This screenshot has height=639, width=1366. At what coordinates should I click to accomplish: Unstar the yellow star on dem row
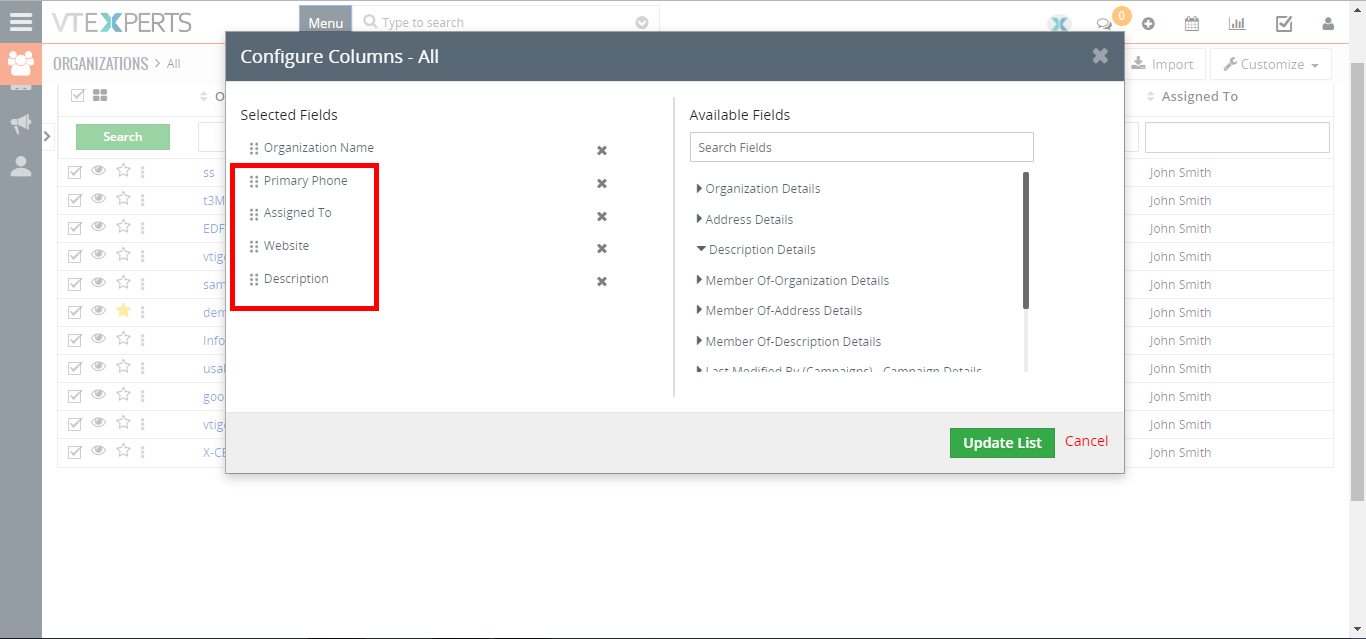point(123,311)
